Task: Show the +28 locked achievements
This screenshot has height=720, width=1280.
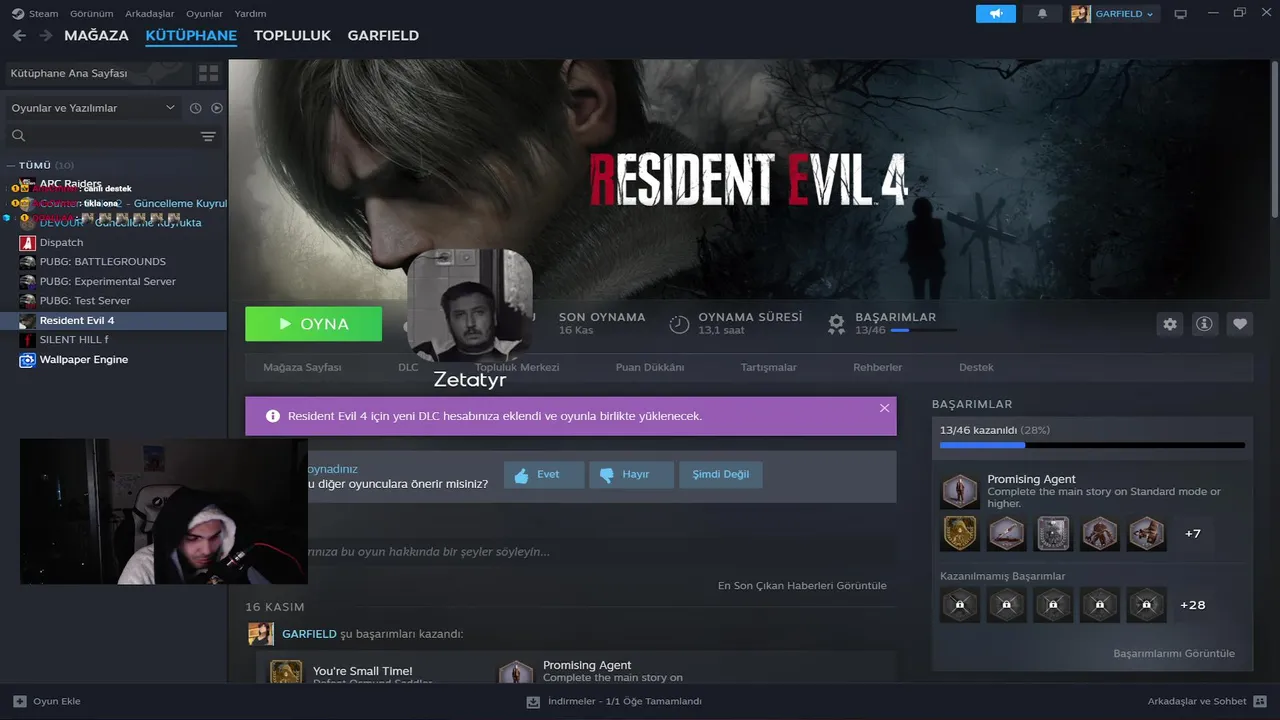Action: [1193, 605]
